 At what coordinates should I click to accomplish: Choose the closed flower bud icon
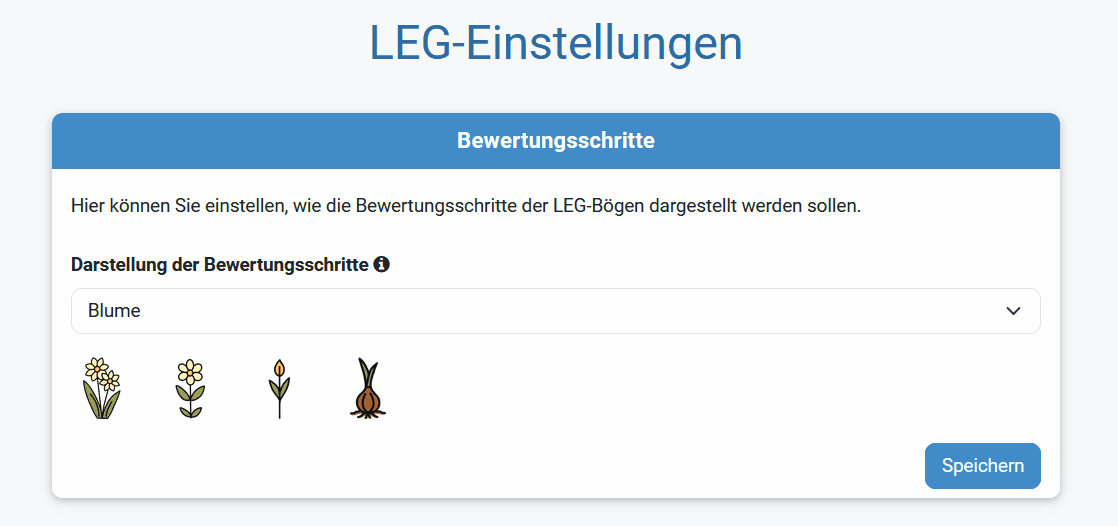pos(279,388)
